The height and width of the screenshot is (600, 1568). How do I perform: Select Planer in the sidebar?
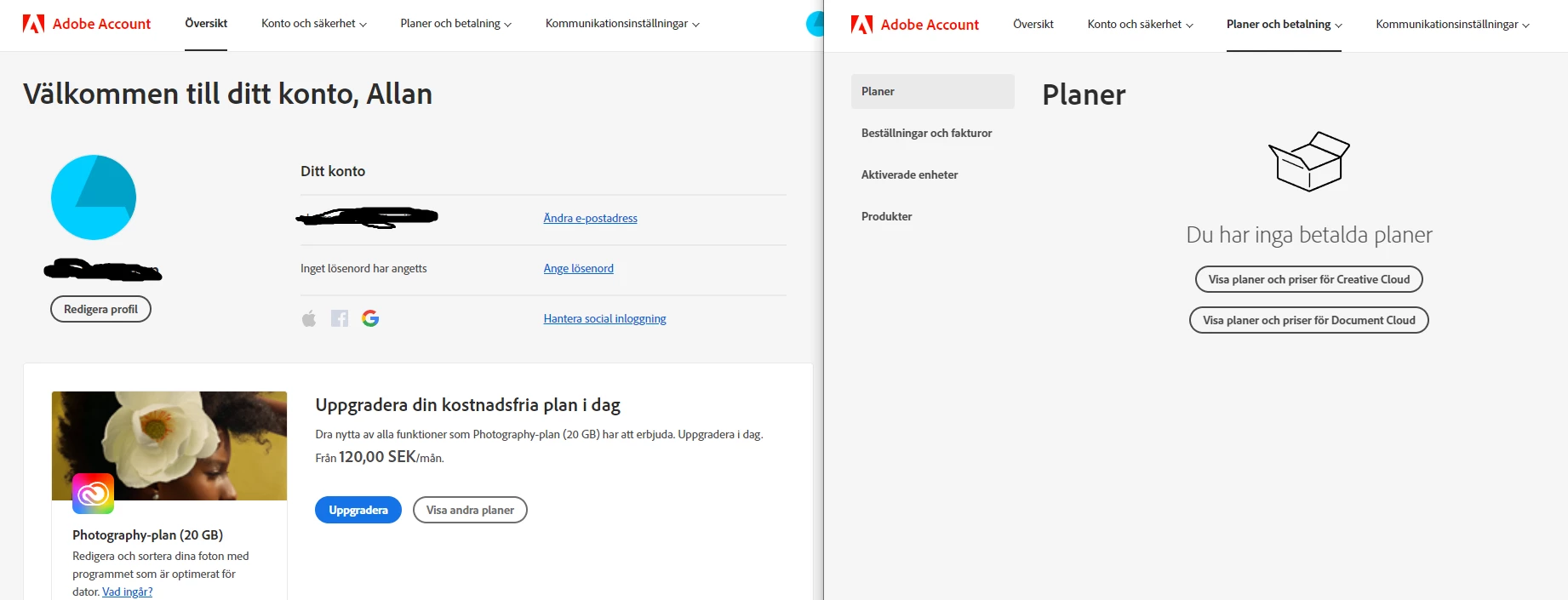(933, 91)
